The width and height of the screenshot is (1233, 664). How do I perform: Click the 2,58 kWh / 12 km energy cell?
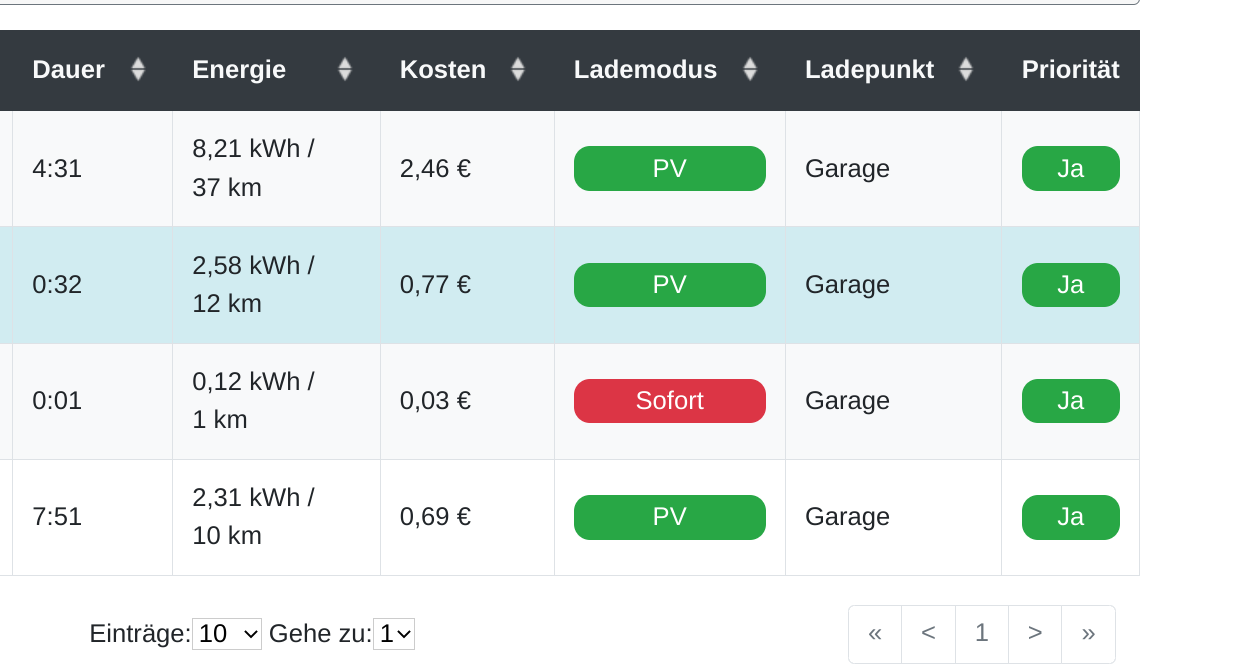(253, 285)
